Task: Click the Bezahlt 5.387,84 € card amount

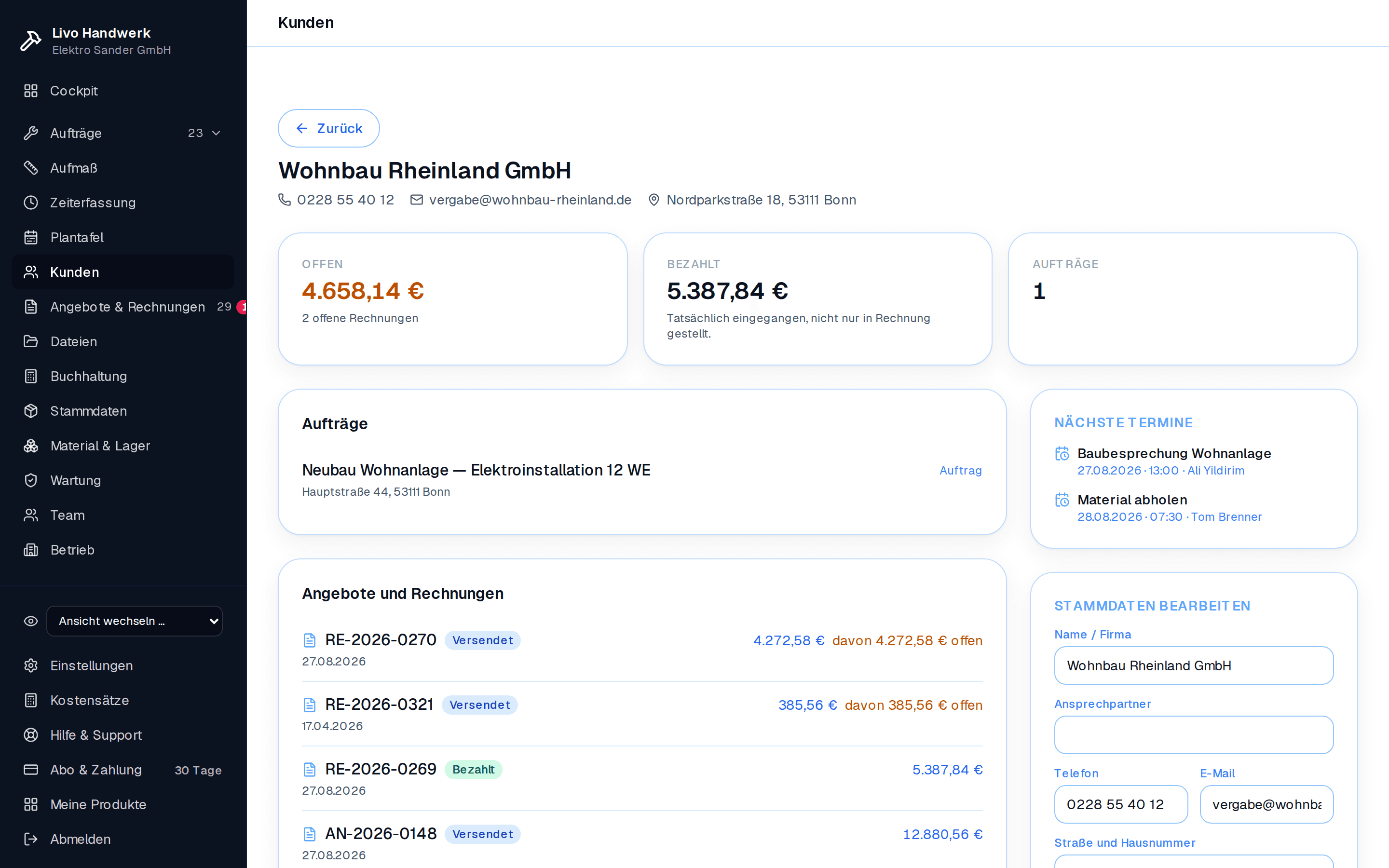Action: pyautogui.click(x=727, y=291)
